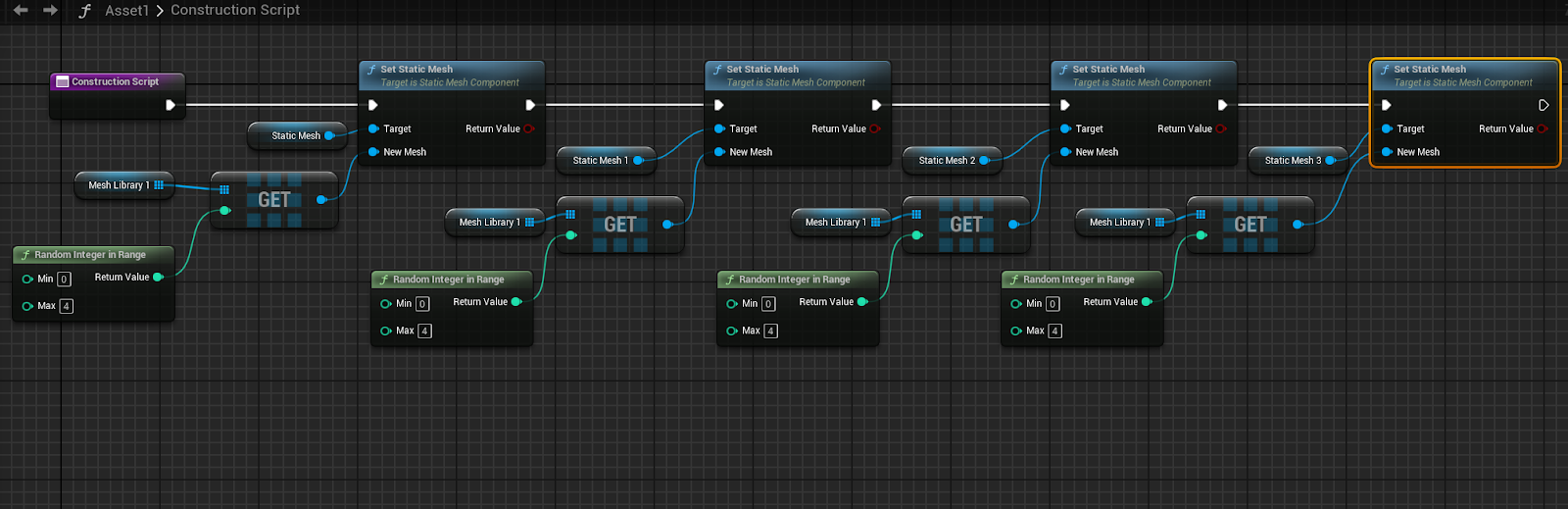Click the highlighted node's hollow exec output pin
The image size is (1568, 509).
[1543, 105]
